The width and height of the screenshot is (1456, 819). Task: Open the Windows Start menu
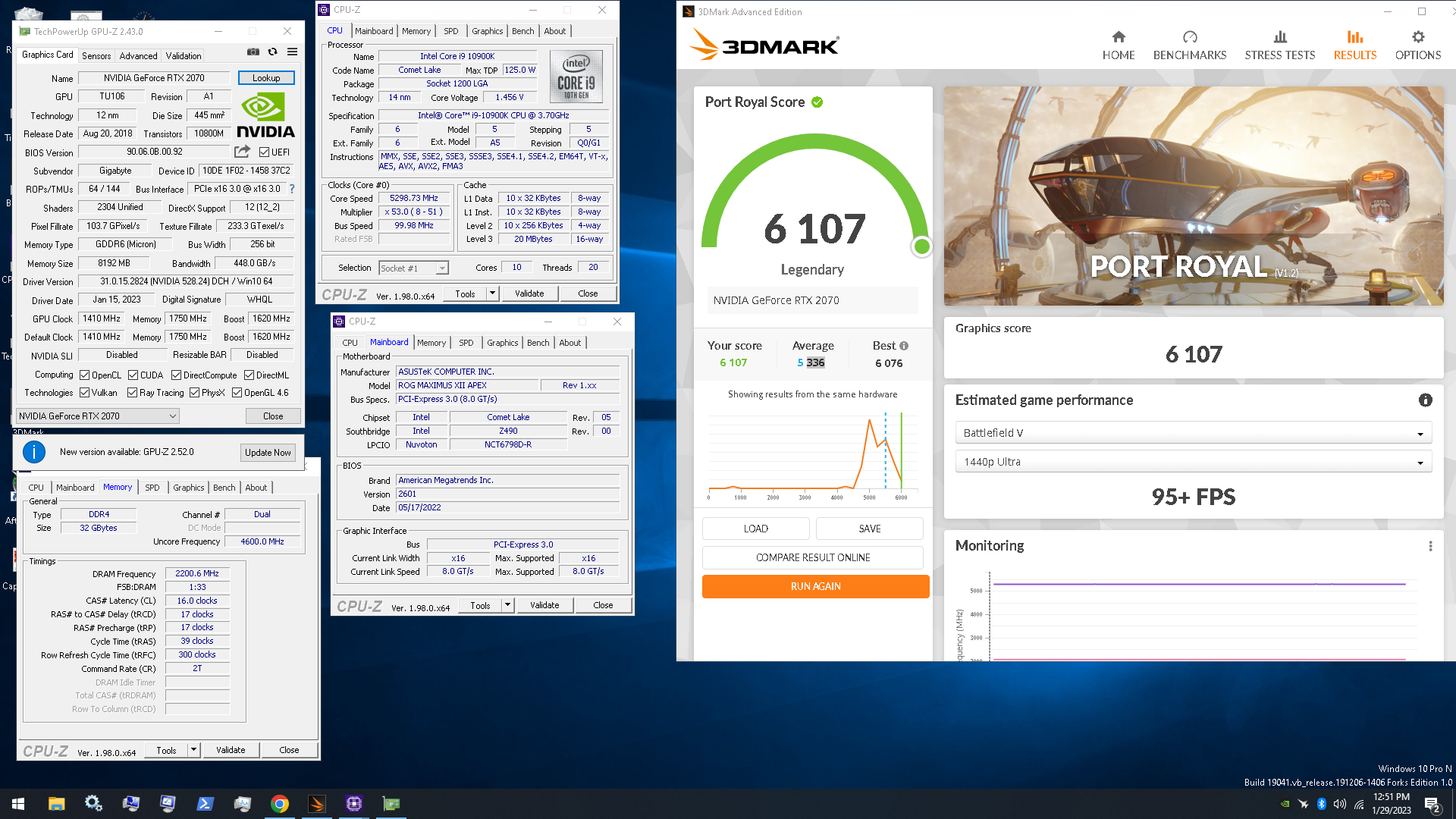point(18,804)
